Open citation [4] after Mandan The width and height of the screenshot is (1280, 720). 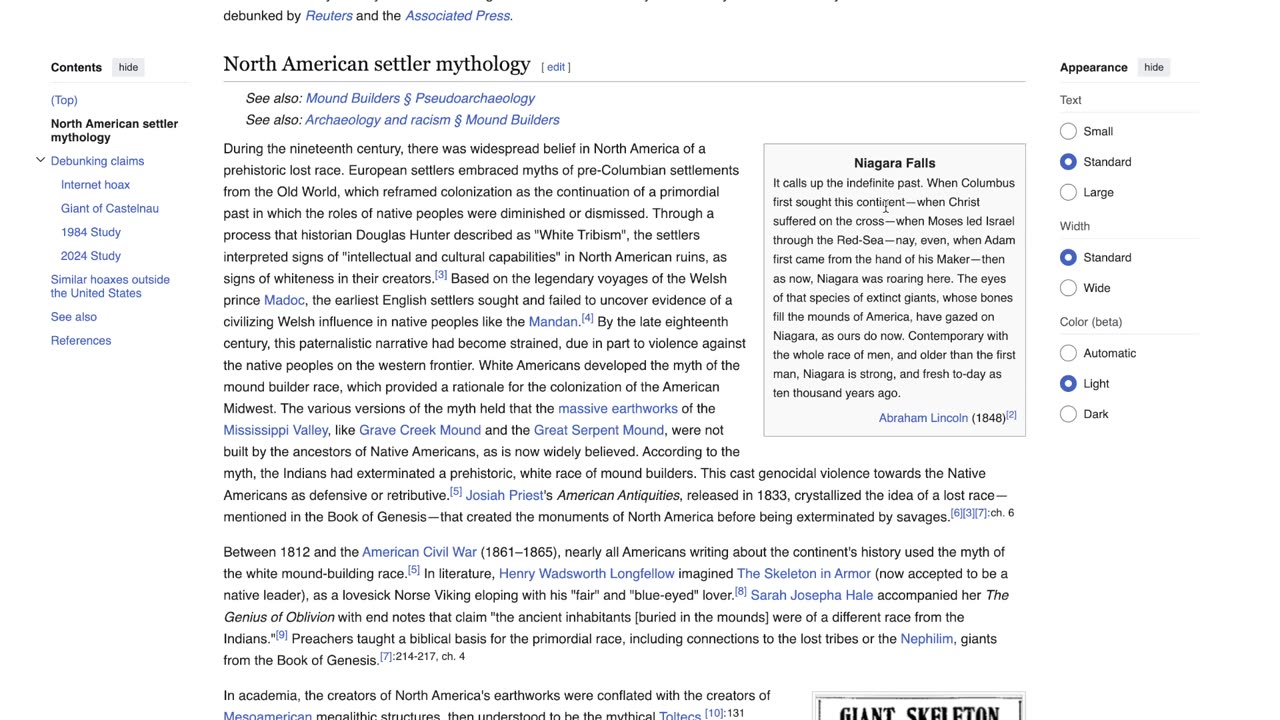pos(587,318)
